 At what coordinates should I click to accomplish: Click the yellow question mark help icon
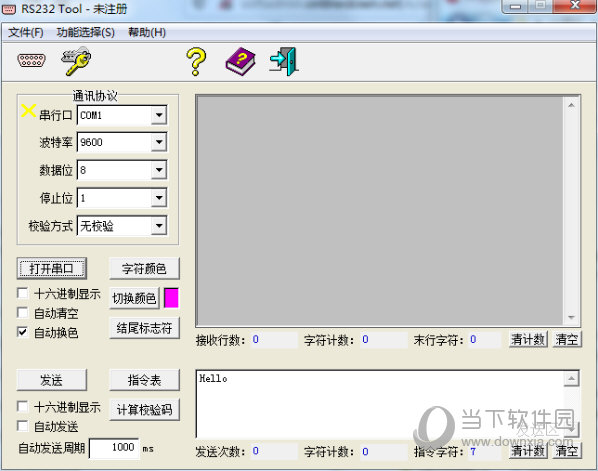coord(196,61)
